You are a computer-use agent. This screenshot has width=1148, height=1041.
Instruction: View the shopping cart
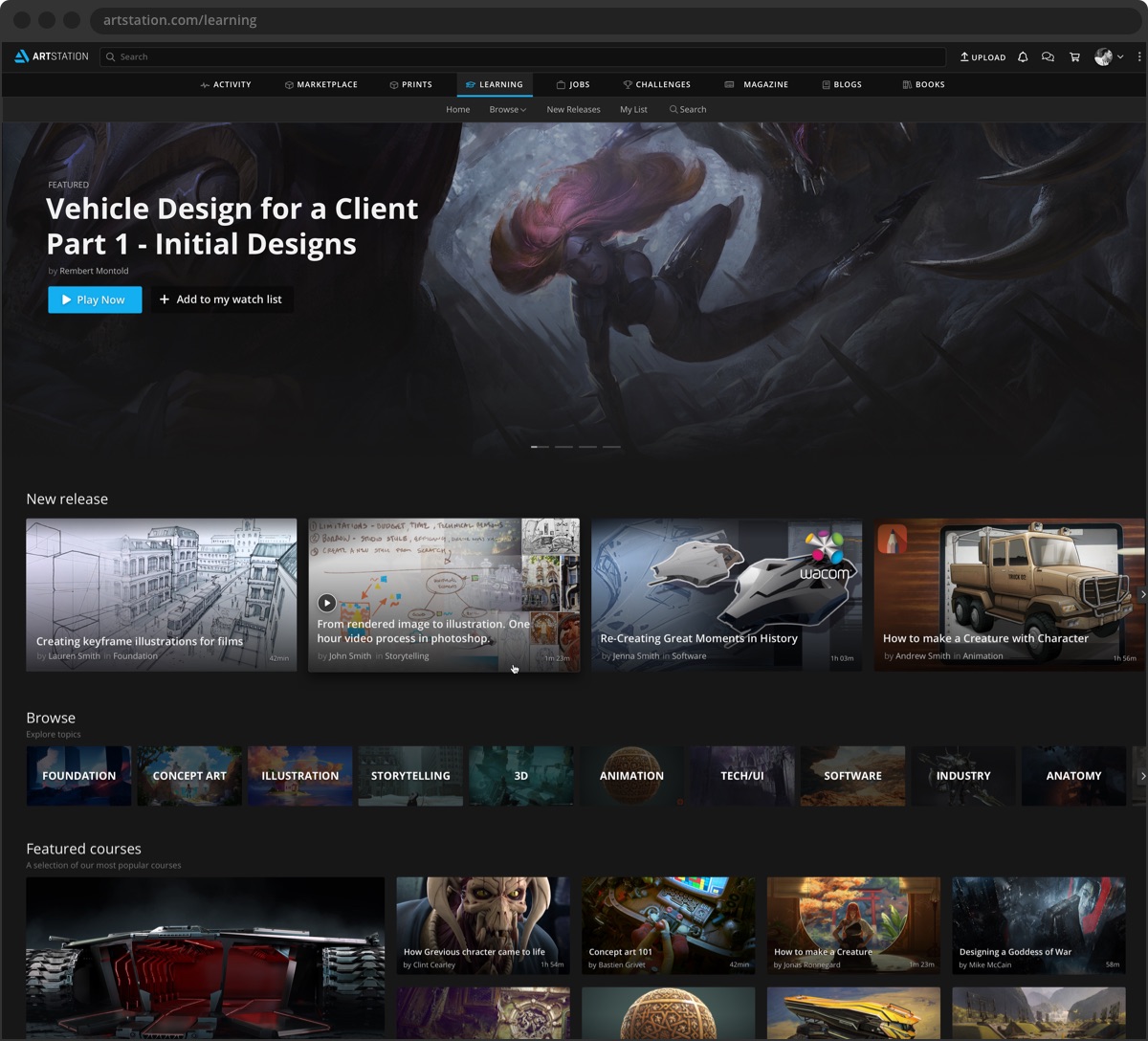coord(1074,57)
